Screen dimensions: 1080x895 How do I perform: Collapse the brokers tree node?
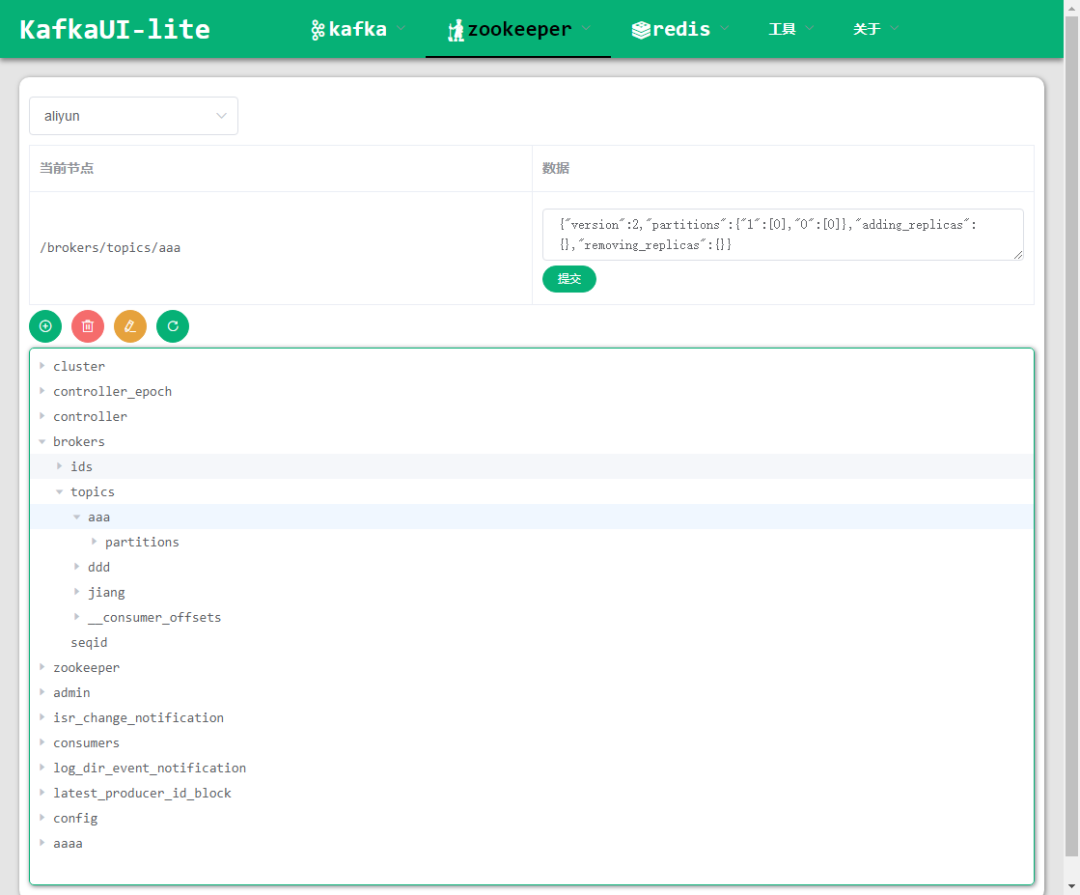(42, 441)
